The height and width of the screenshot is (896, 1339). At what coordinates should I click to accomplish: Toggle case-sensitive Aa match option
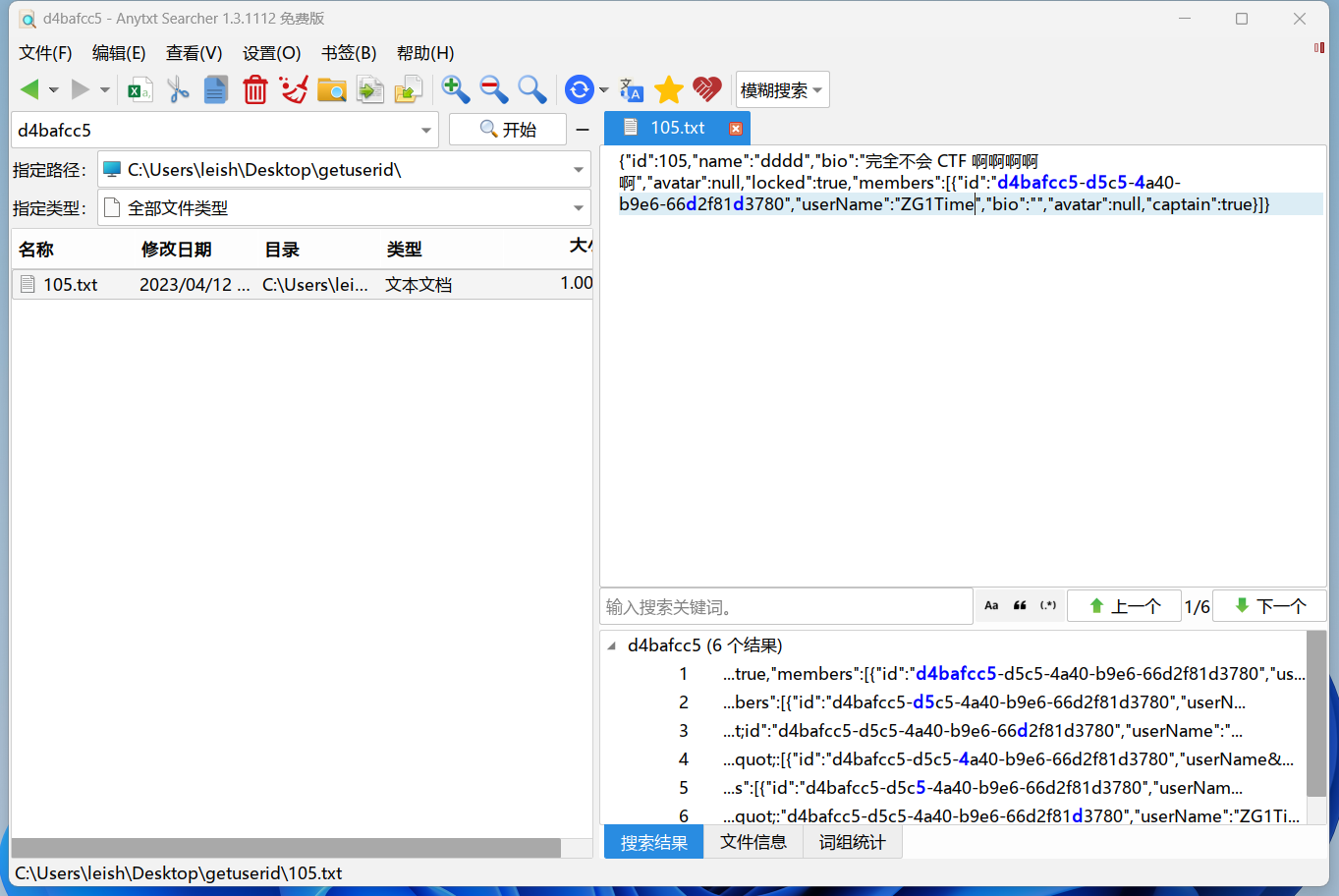pyautogui.click(x=991, y=606)
